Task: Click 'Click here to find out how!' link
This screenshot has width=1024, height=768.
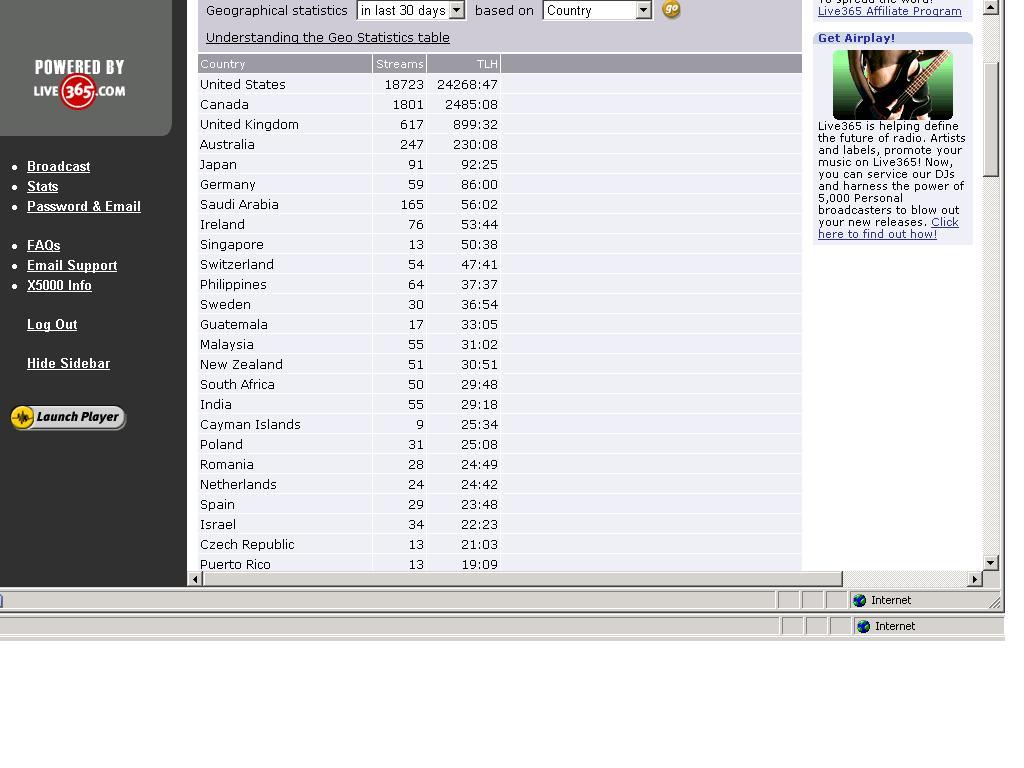Action: [x=888, y=228]
